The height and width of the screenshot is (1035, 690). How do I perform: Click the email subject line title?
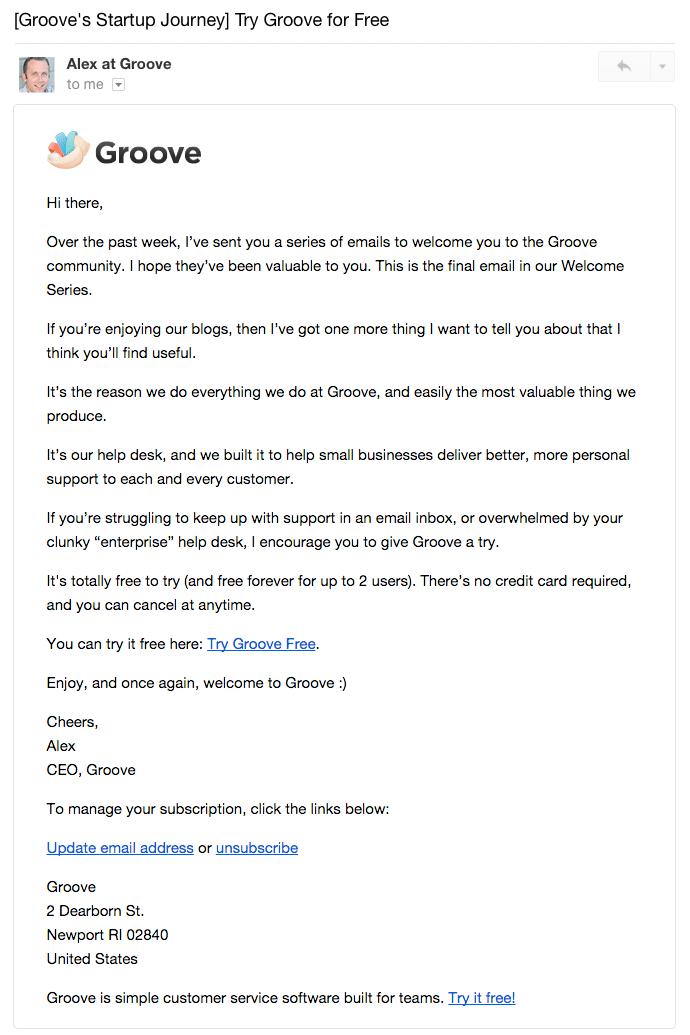pyautogui.click(x=201, y=20)
